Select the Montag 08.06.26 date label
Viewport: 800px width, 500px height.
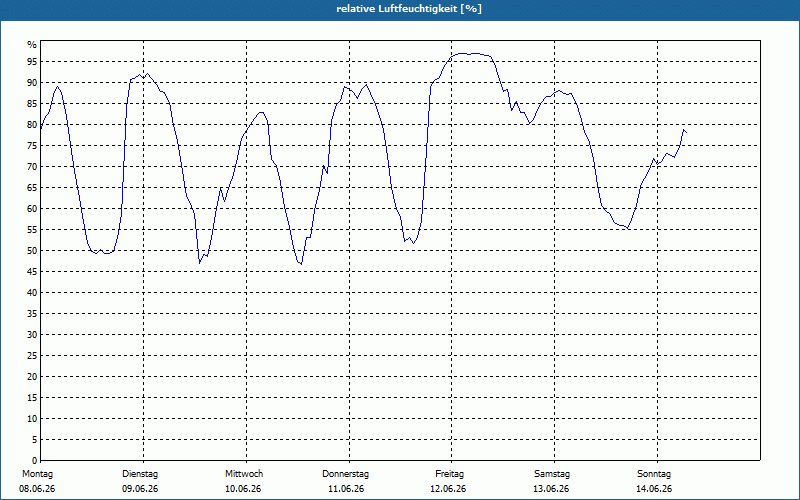37,481
